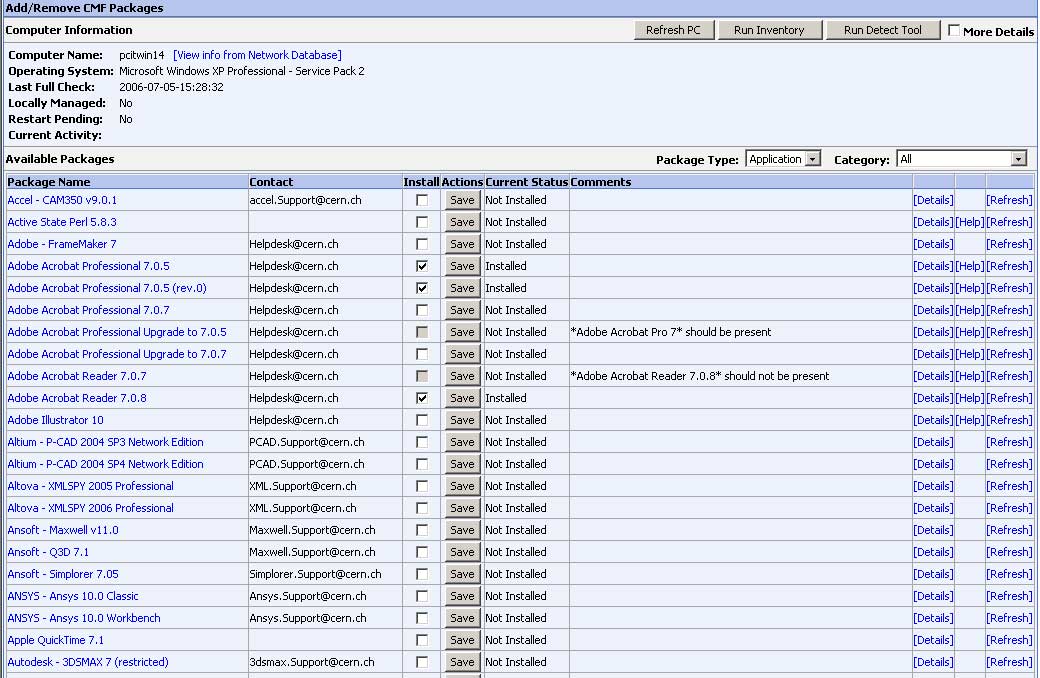Image resolution: width=1040 pixels, height=678 pixels.
Task: Open Altium - P-CAD 2004 SP3 Network Edition link
Action: click(105, 442)
